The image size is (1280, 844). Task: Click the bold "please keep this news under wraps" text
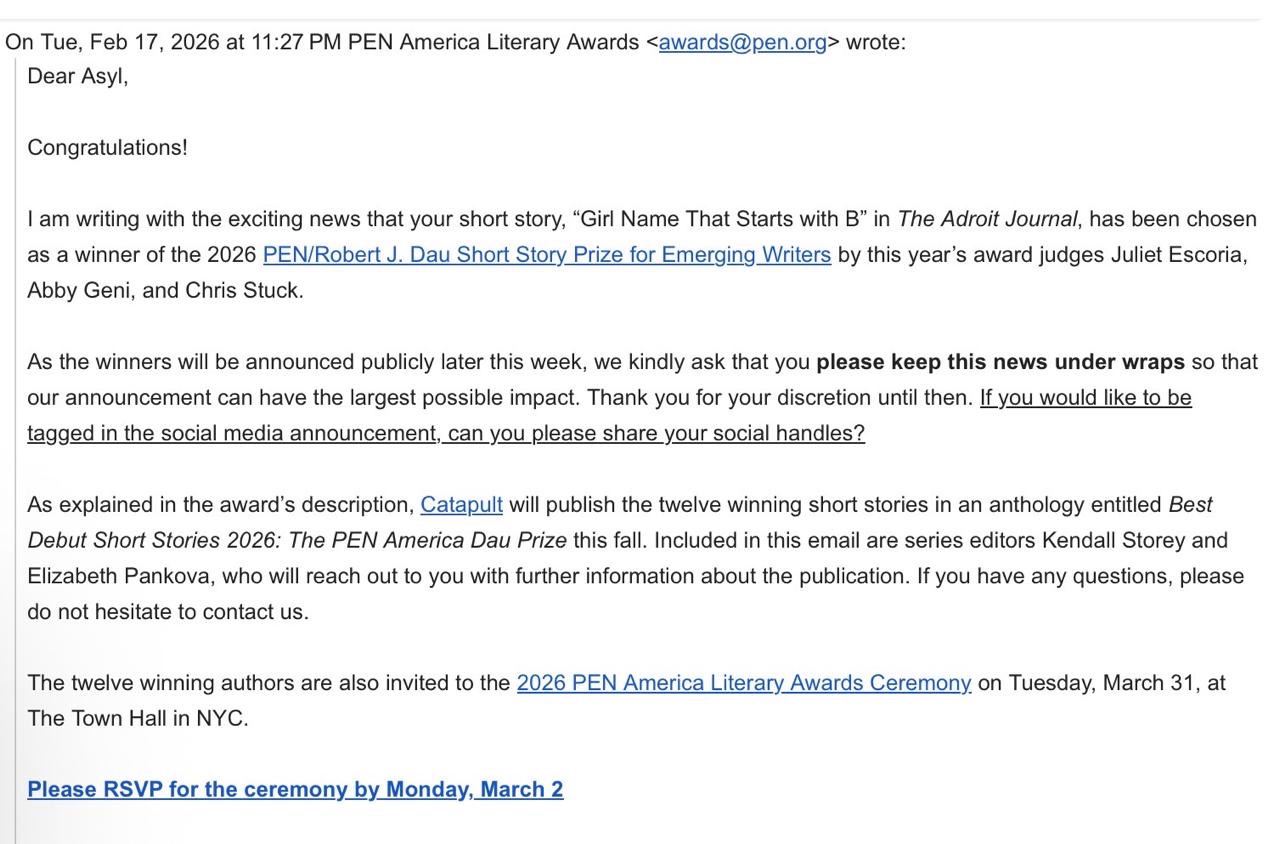(x=1000, y=362)
